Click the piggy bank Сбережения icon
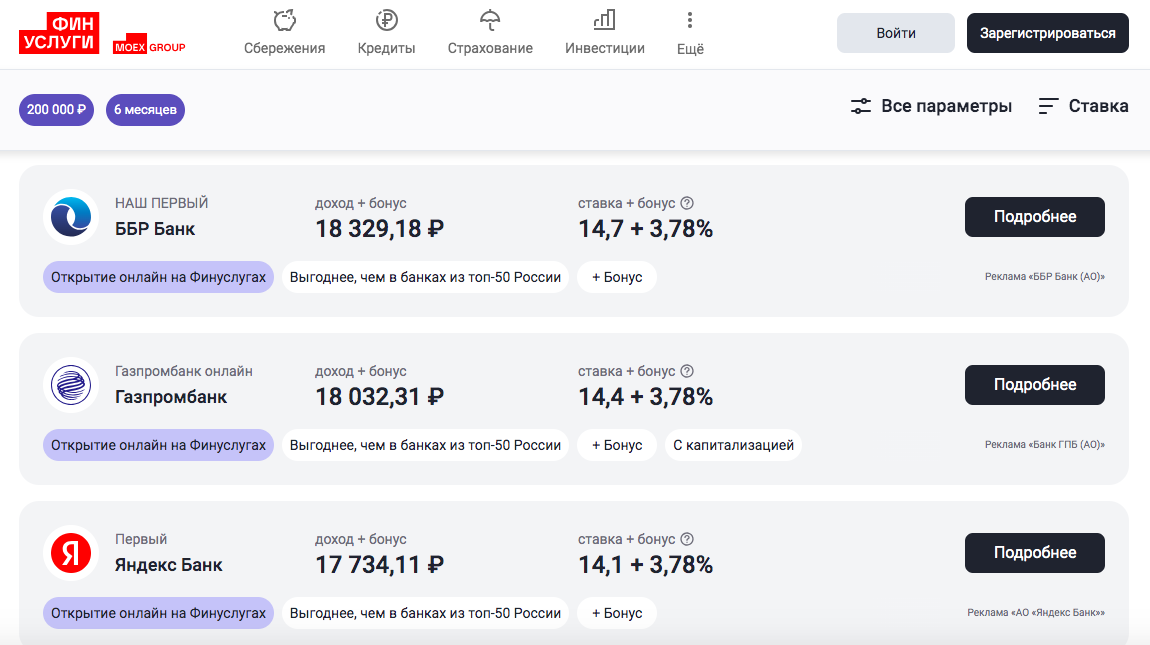 285,20
